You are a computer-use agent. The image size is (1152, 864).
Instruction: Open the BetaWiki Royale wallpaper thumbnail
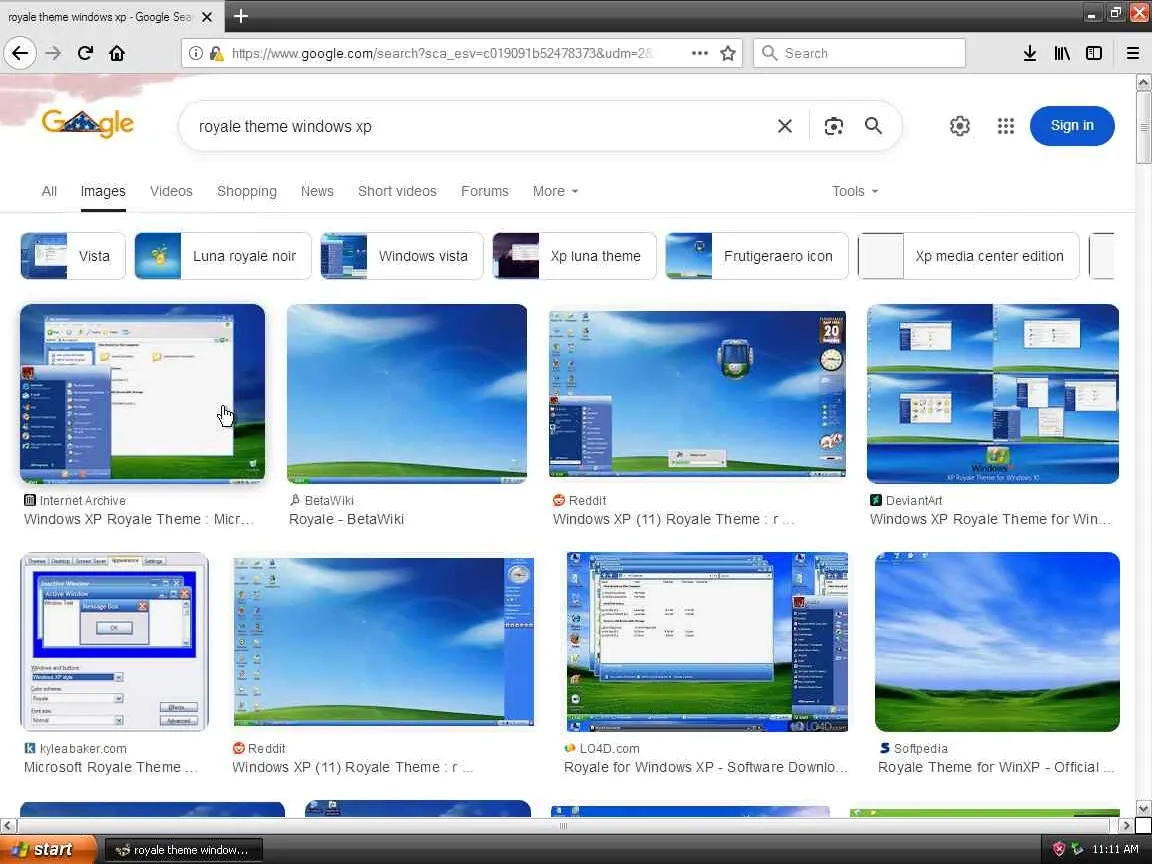(406, 394)
